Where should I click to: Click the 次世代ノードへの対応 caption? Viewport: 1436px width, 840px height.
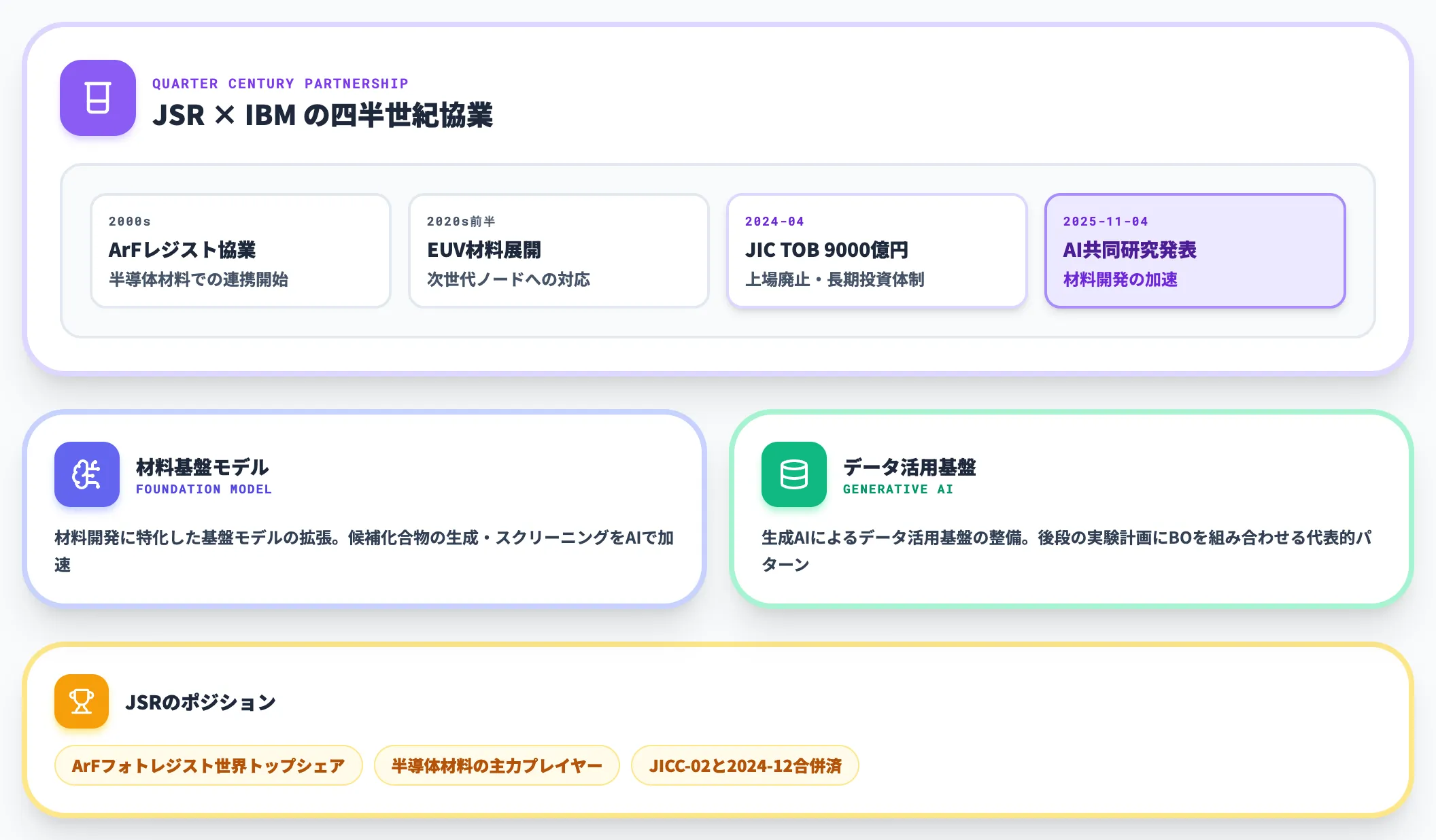coord(509,279)
